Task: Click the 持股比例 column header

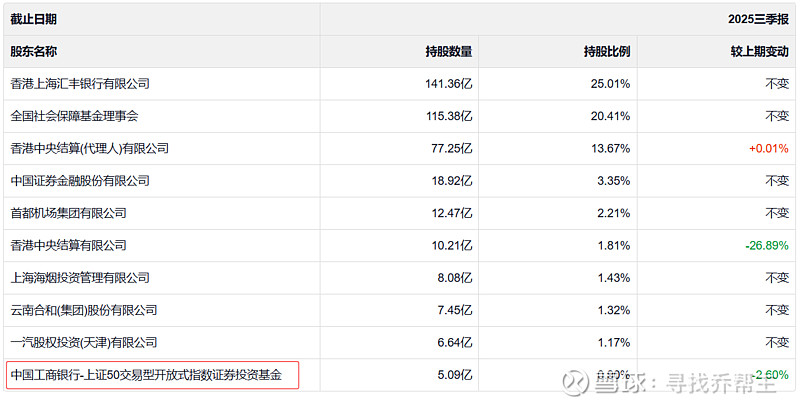Action: (607, 51)
